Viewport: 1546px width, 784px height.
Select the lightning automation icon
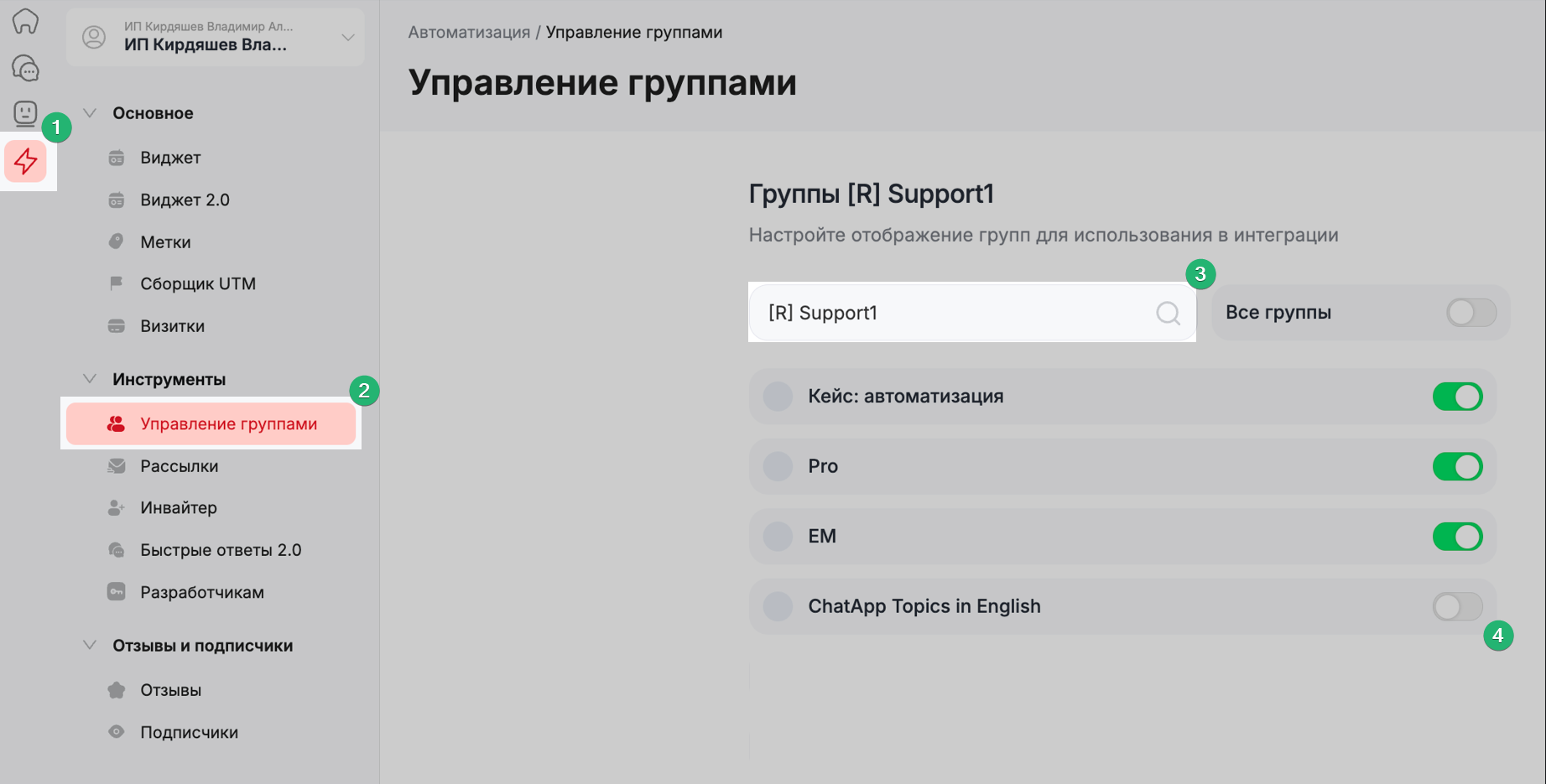(25, 161)
